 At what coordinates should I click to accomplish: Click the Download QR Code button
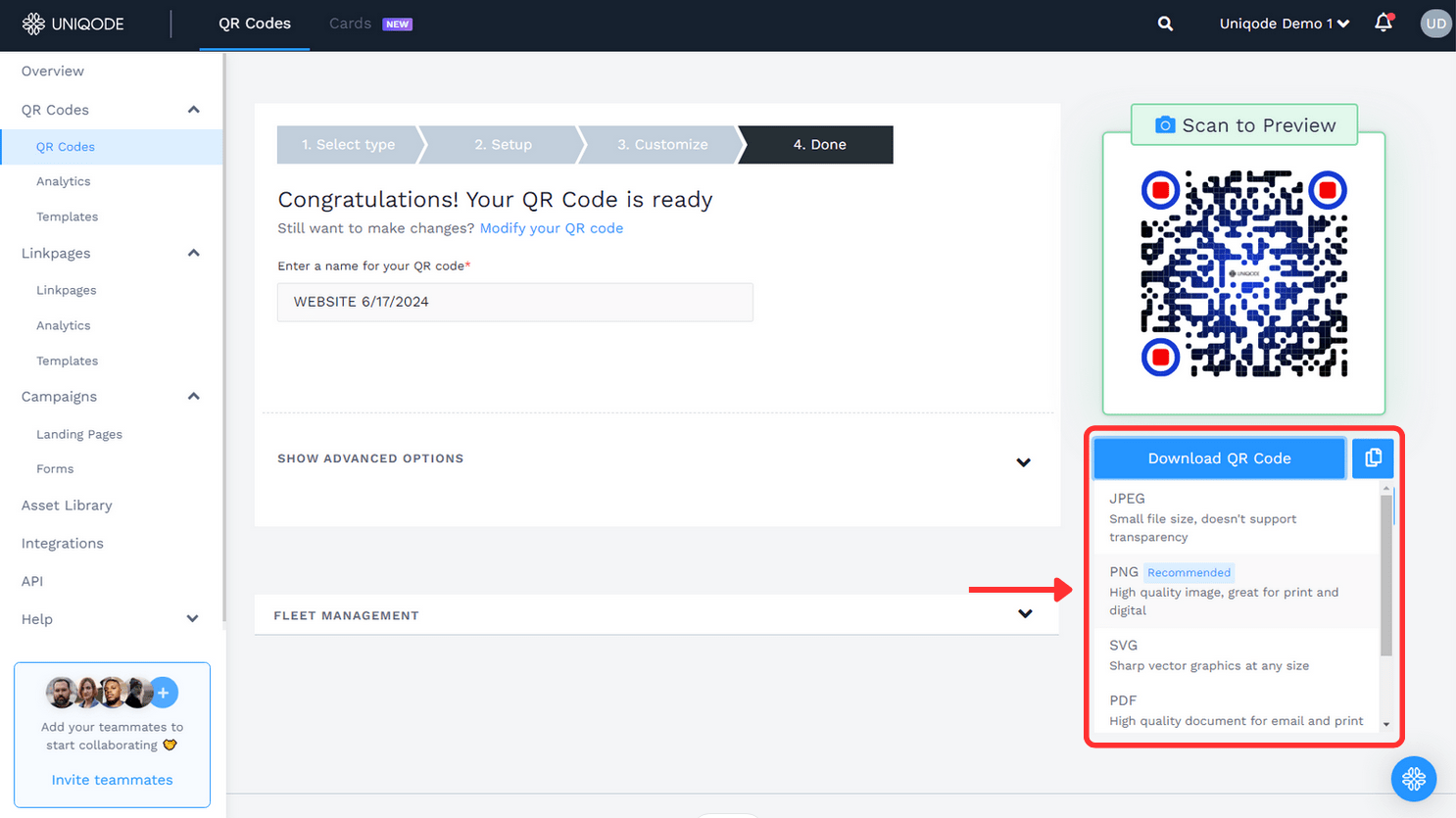(x=1218, y=457)
